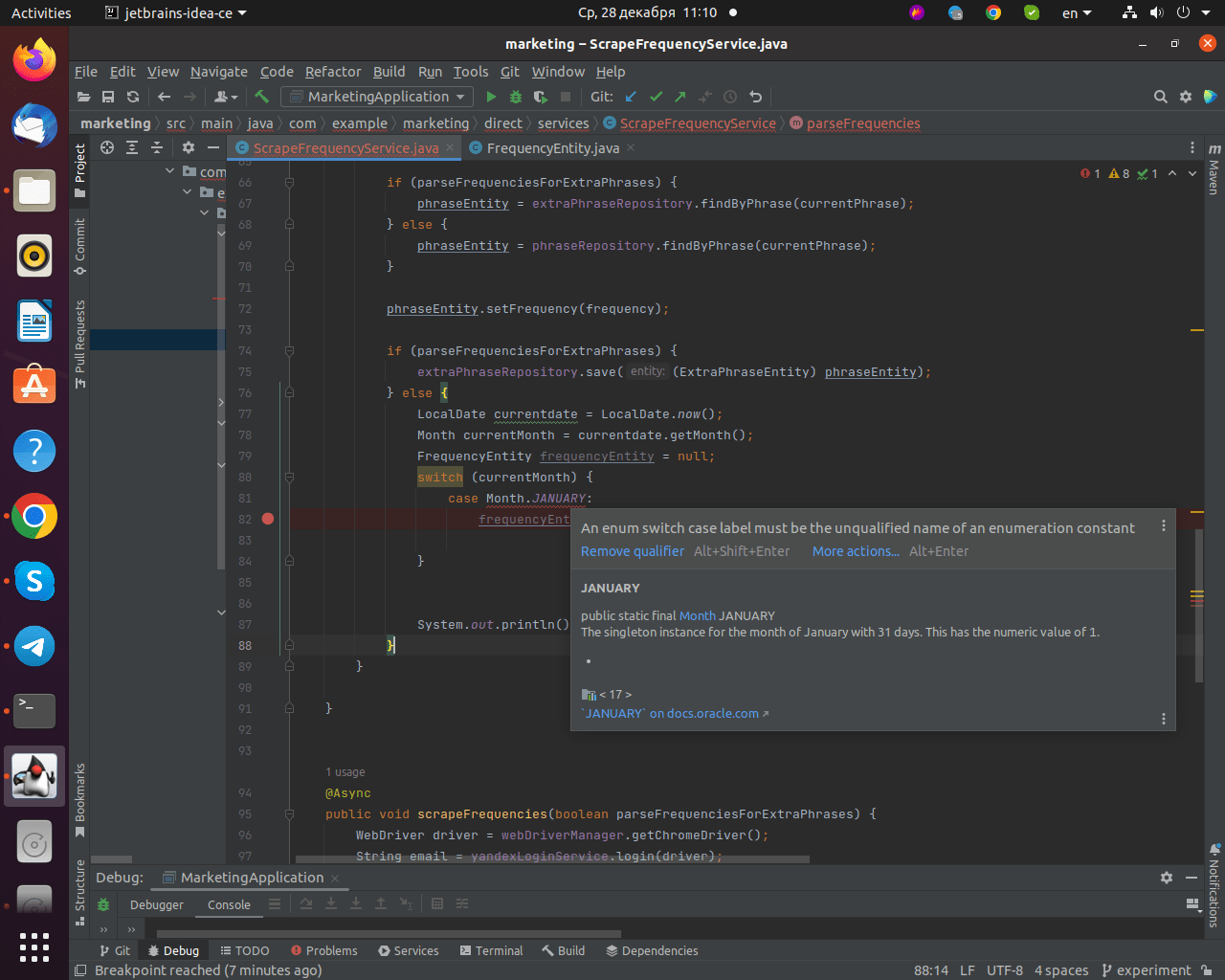Click ScrapeFrequencyService in the breadcrumb bar
This screenshot has height=980, width=1225.
tap(698, 123)
